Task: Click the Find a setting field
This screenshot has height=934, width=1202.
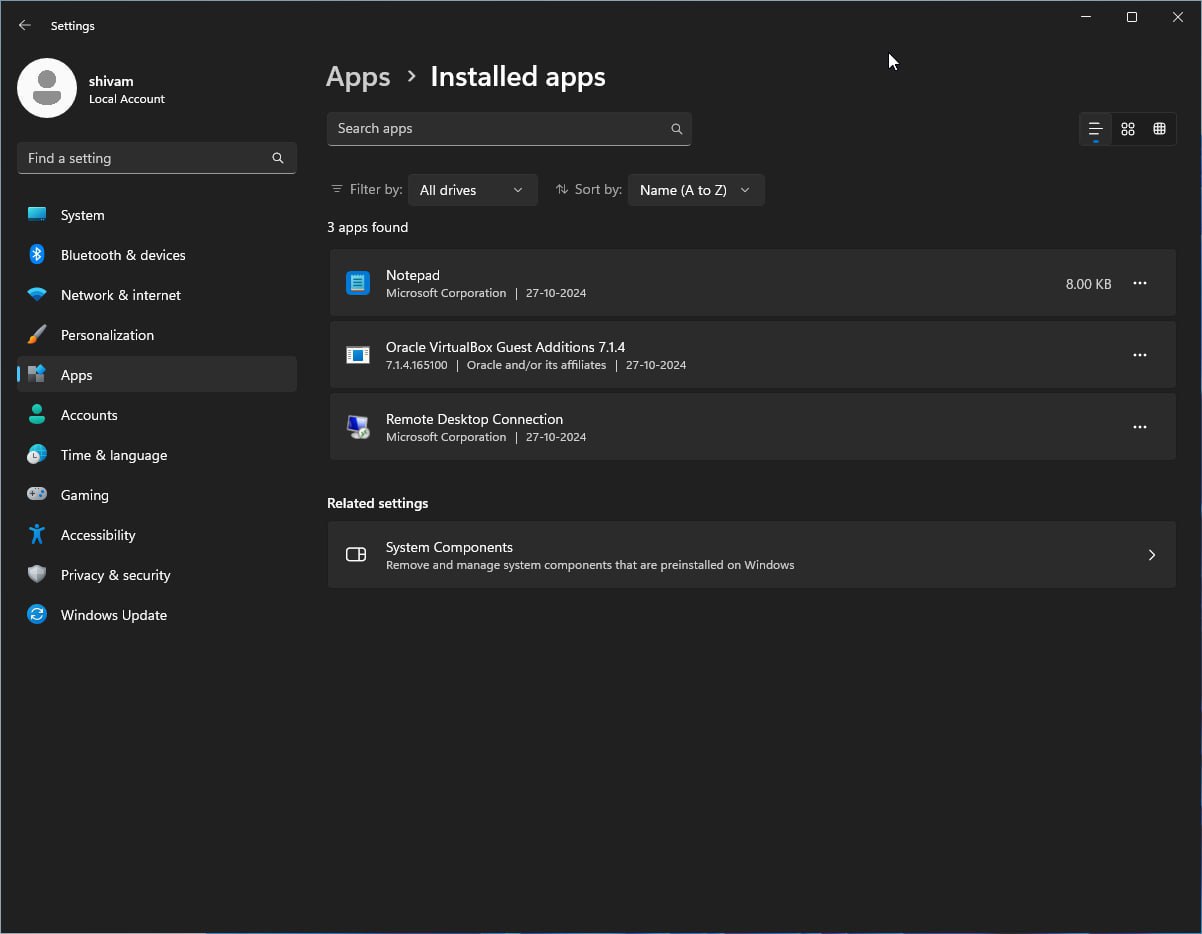Action: click(157, 158)
